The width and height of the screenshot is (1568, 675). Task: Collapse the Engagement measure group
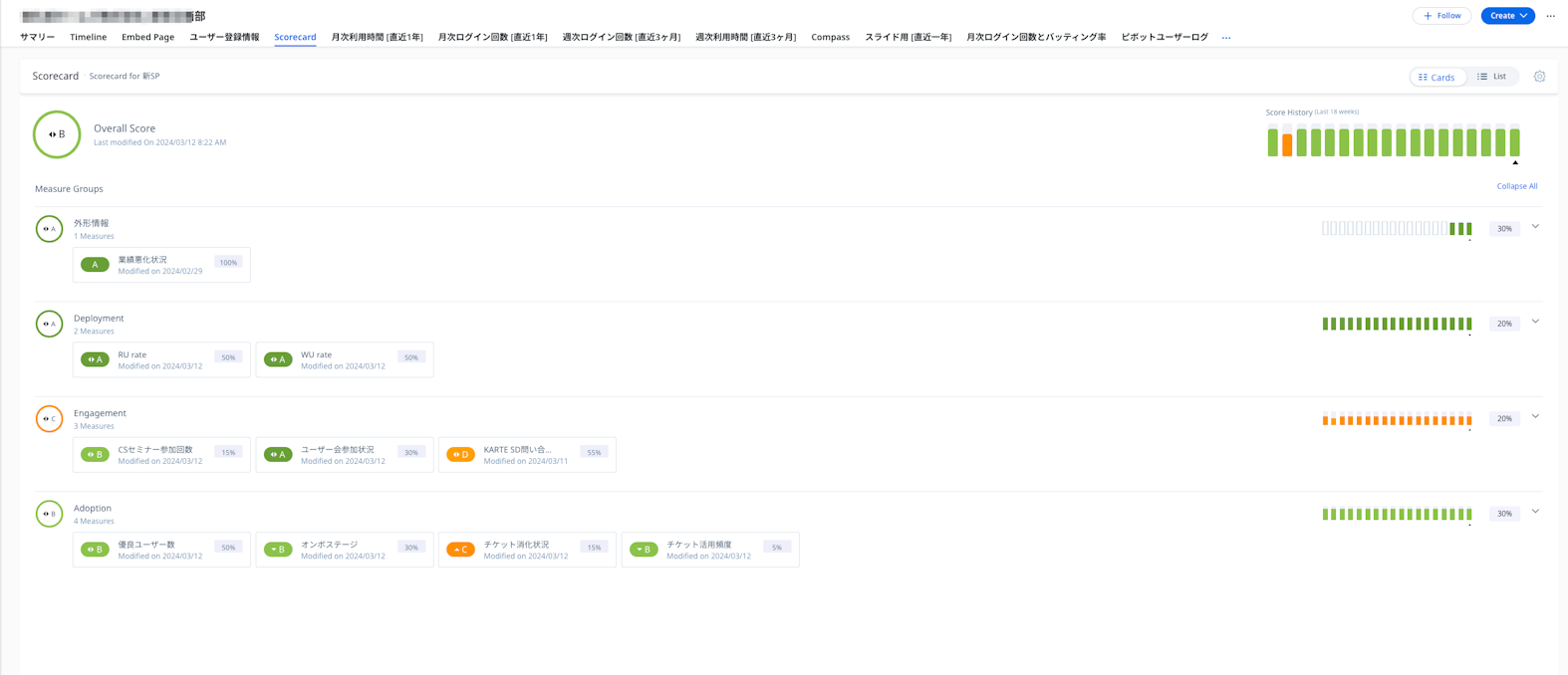click(1535, 416)
